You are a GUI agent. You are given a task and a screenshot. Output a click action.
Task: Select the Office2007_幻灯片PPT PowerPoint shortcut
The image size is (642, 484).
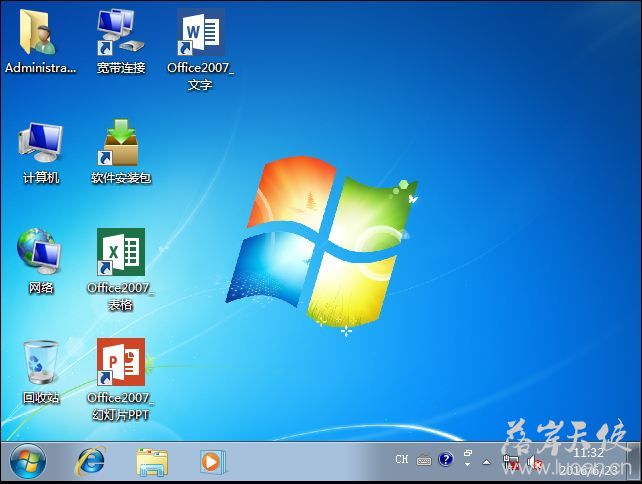120,379
